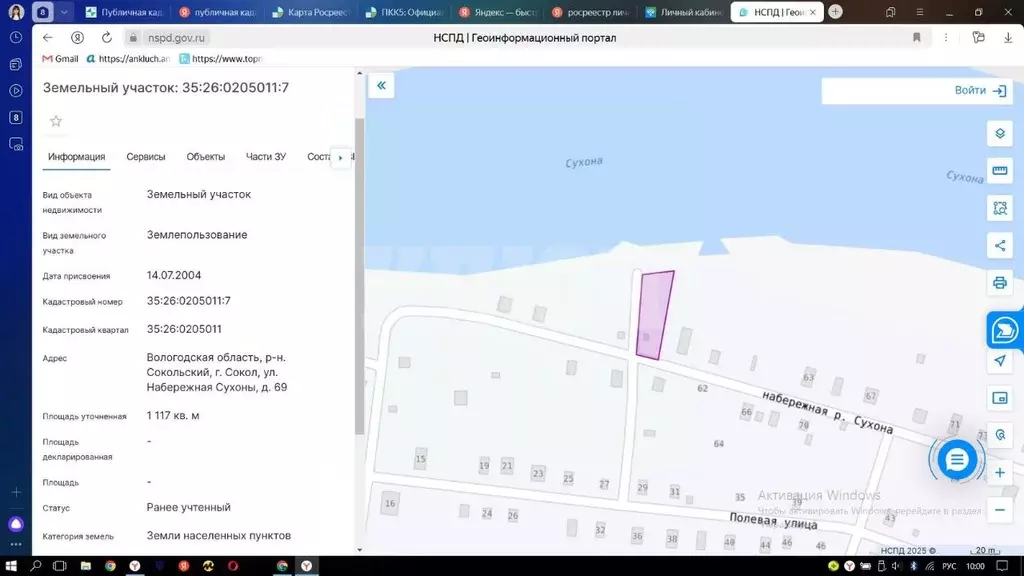
Task: Click the share icon on the map panel
Action: click(x=999, y=245)
